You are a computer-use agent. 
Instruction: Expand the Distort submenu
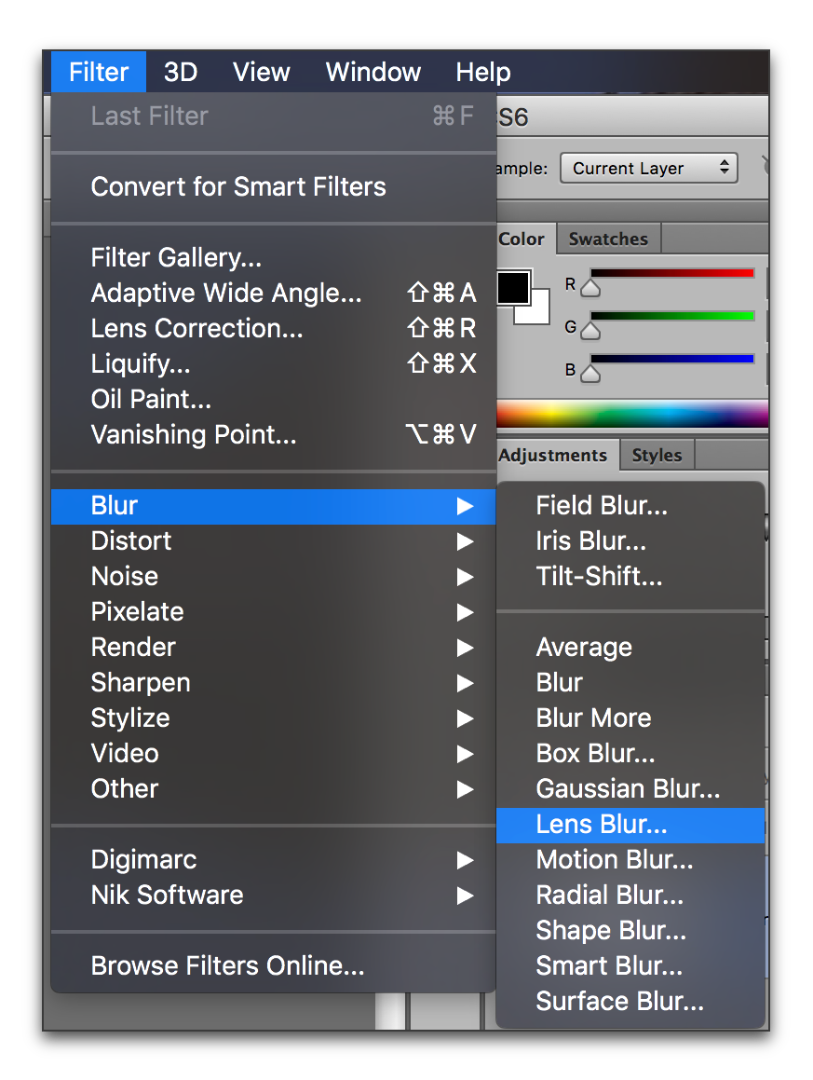pos(131,541)
